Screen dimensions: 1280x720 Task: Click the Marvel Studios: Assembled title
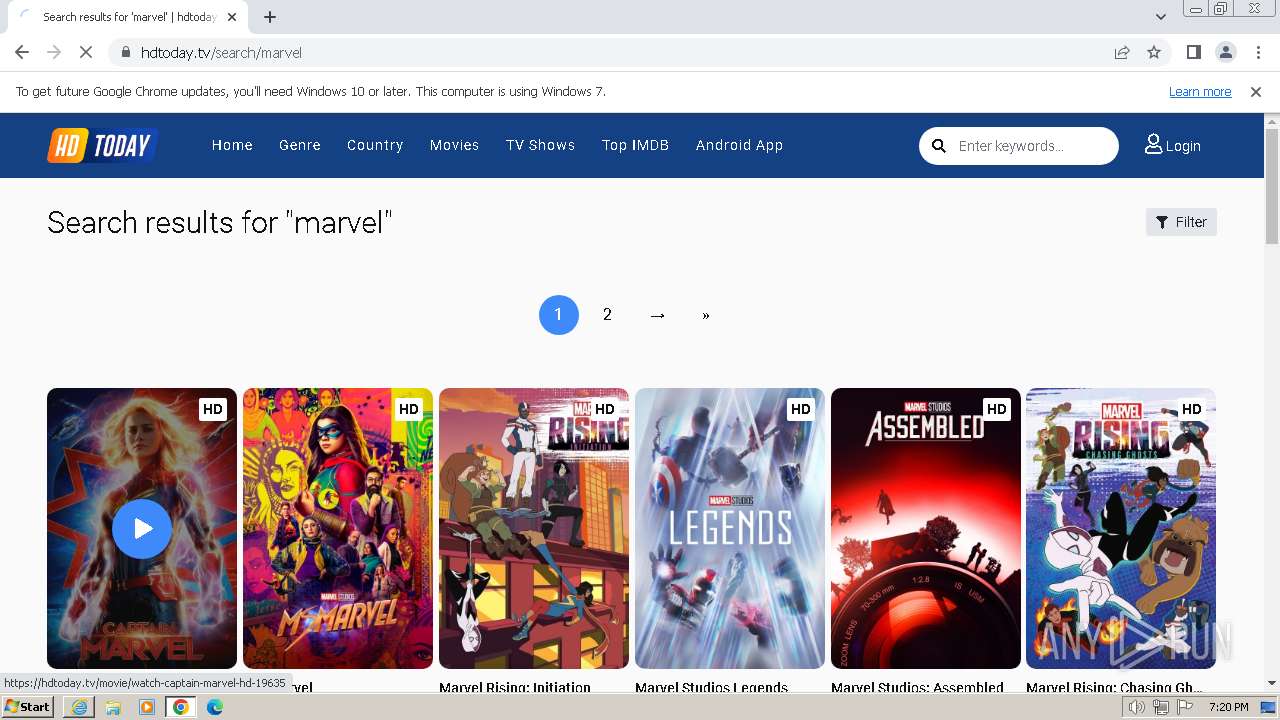(917, 687)
